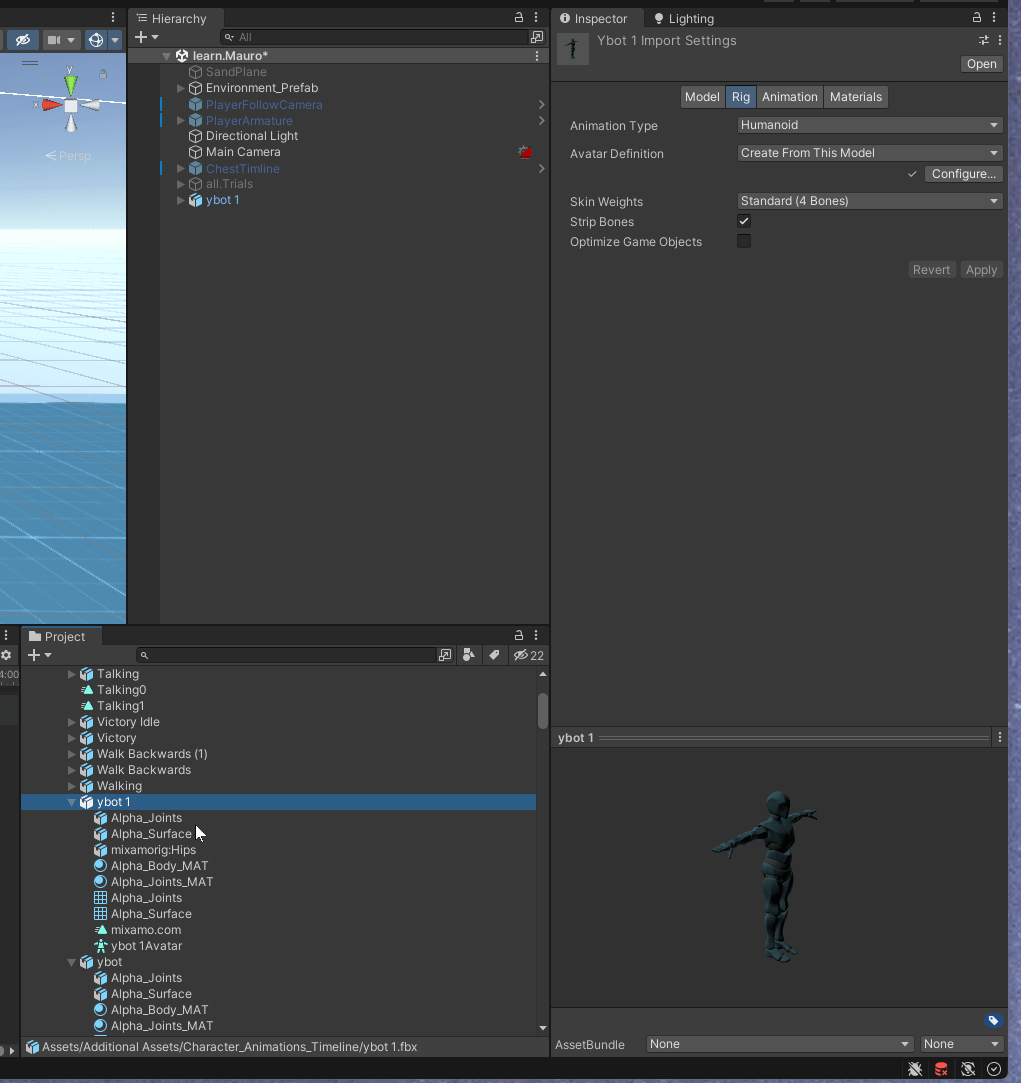Click the Configure button for the avatar
The height and width of the screenshot is (1083, 1021).
tap(962, 174)
